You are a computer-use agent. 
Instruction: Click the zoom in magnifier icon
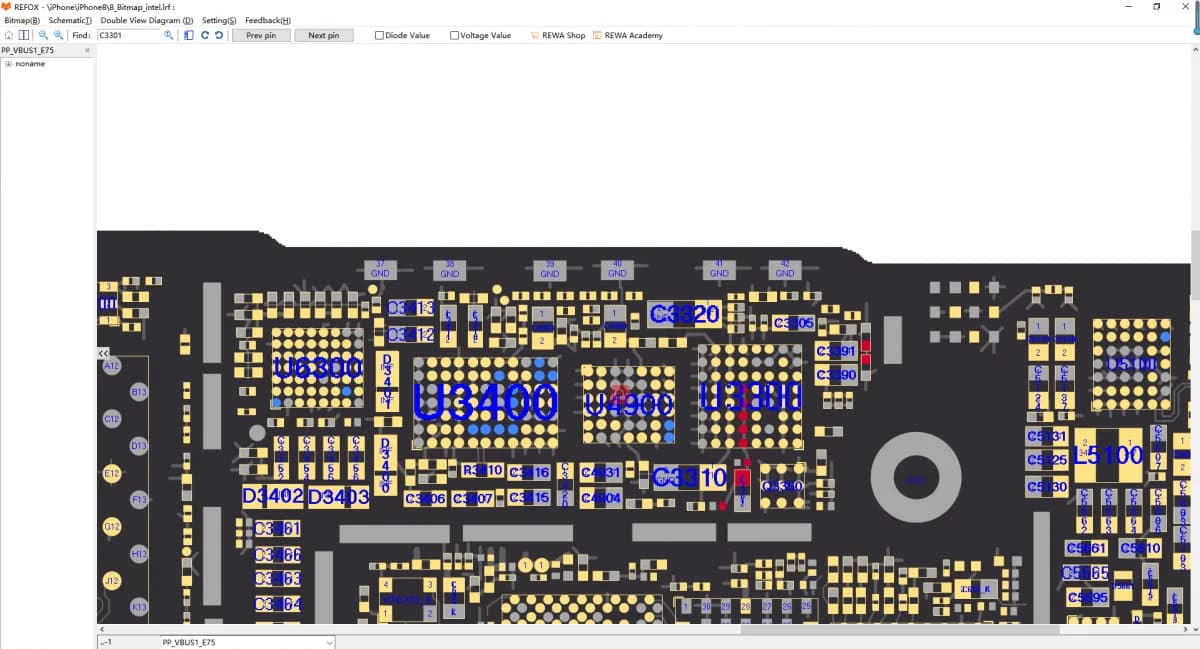pyautogui.click(x=59, y=35)
